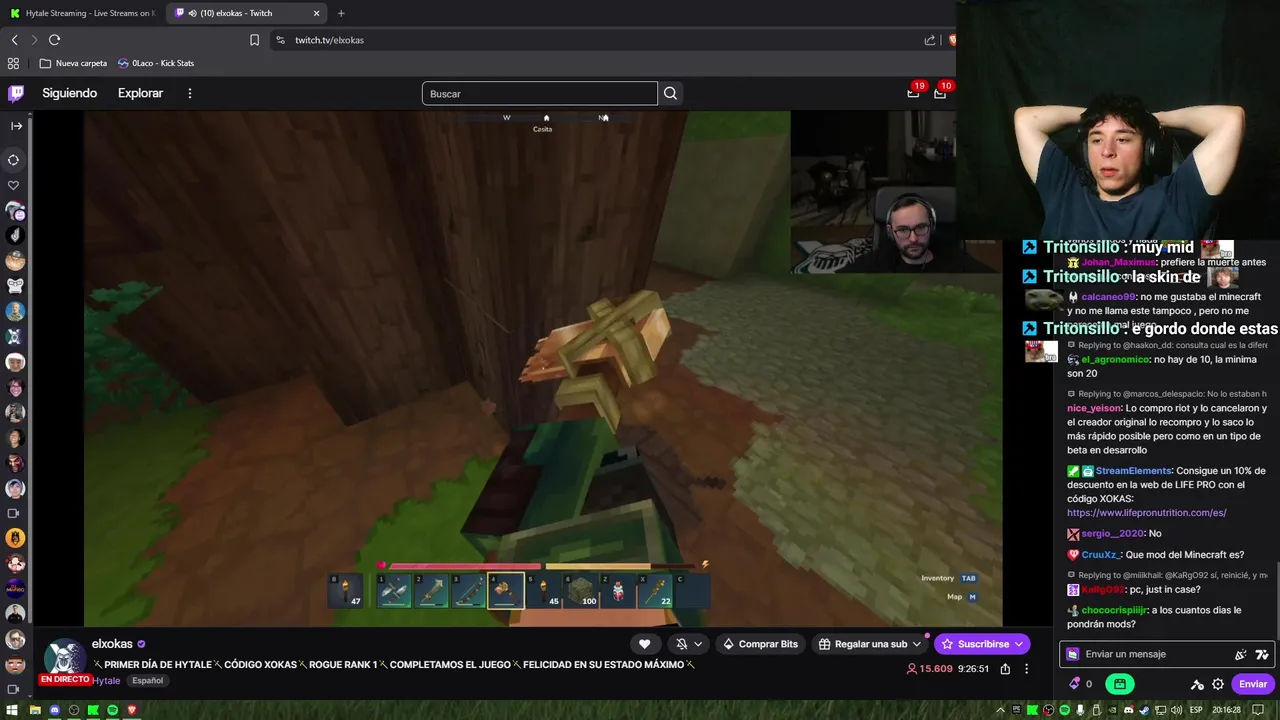
Task: Go to Siguiendo tab
Action: point(69,93)
